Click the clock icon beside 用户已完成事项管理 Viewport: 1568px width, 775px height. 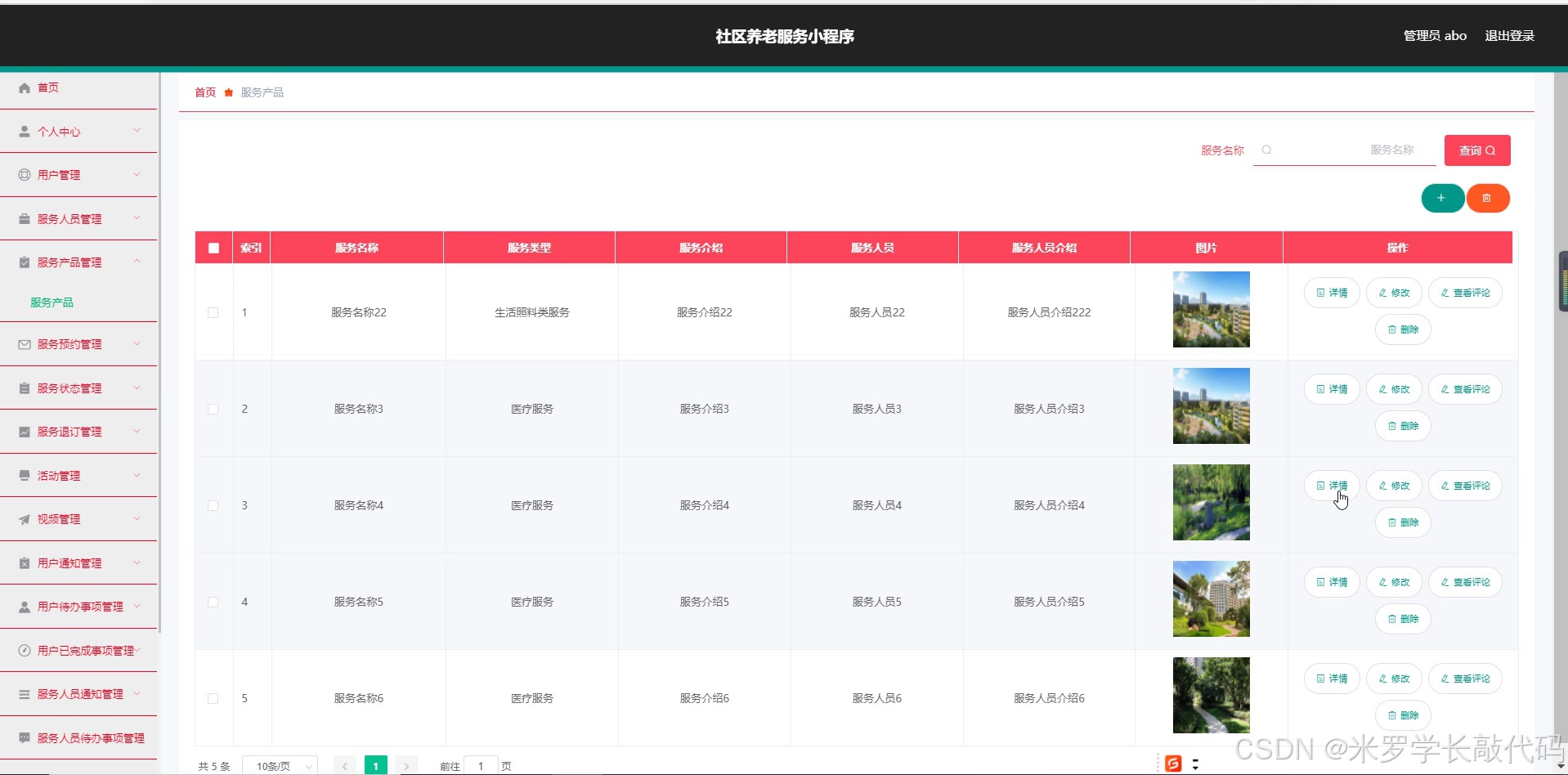pos(25,651)
